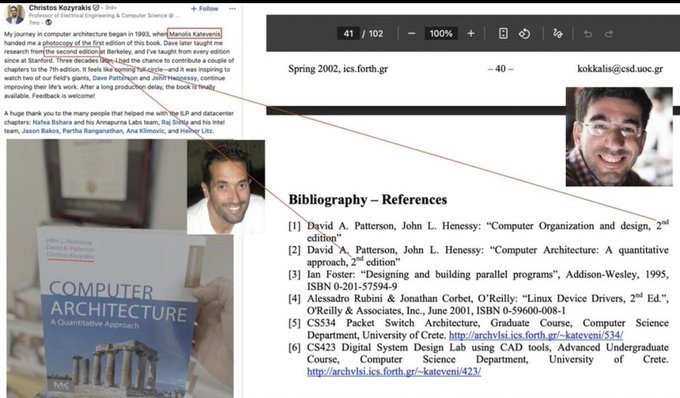Open the archvlsi.ics.forth.gr/~kateveni/534/ link
Viewport: 680px width, 398px height.
pos(536,335)
